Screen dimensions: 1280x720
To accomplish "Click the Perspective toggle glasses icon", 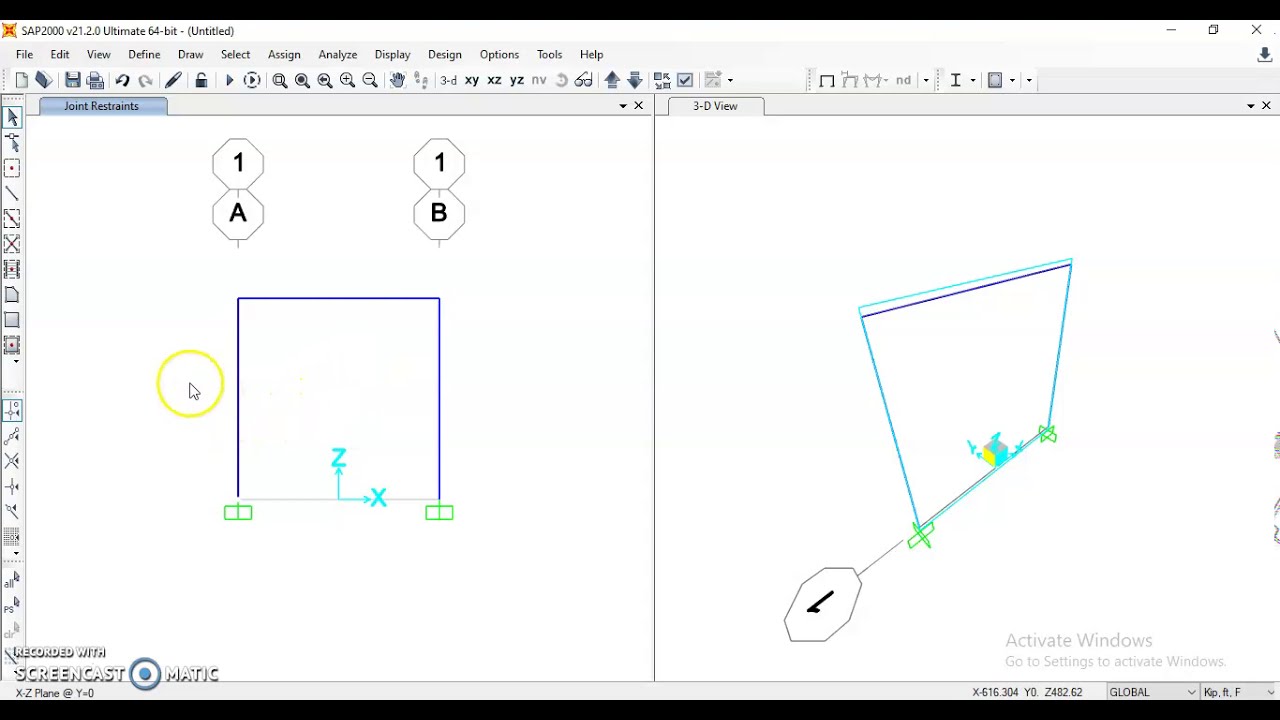I will (x=584, y=80).
